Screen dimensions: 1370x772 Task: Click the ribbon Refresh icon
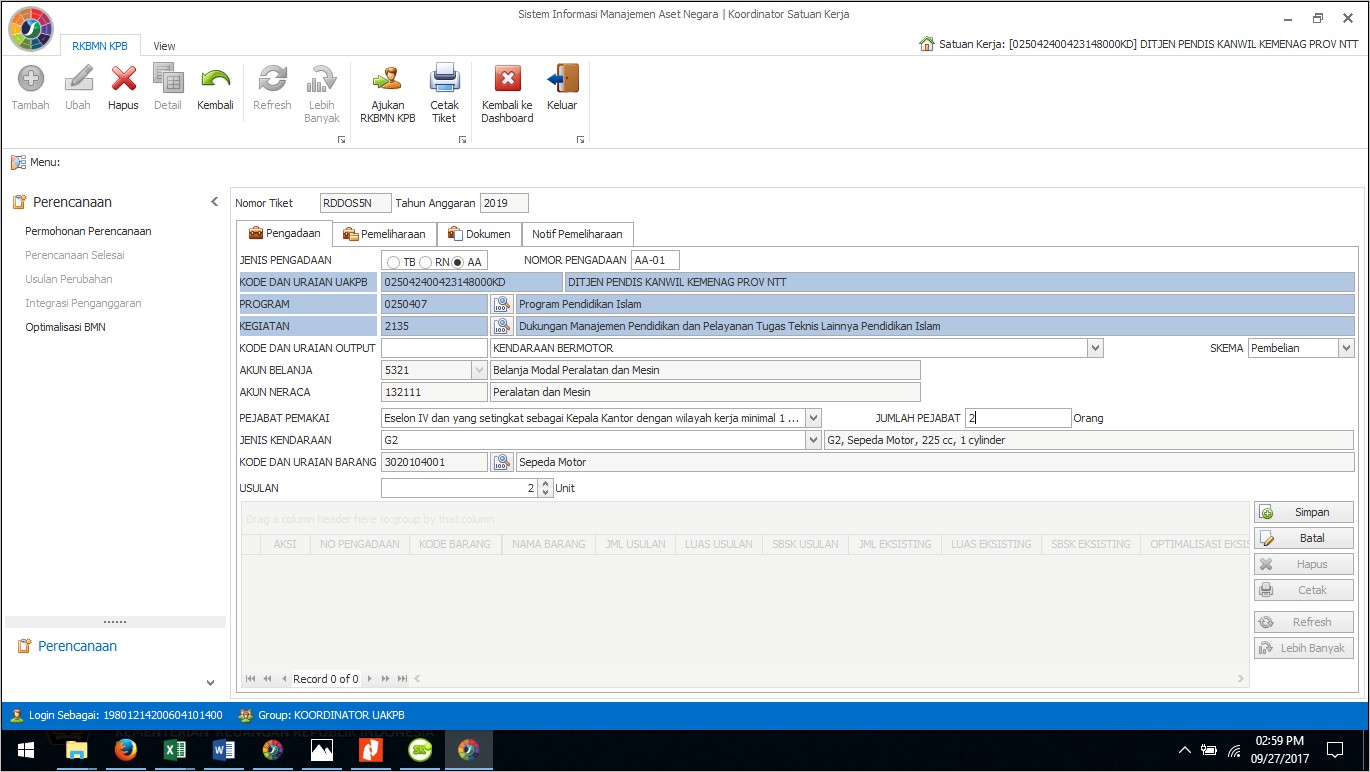tap(272, 79)
